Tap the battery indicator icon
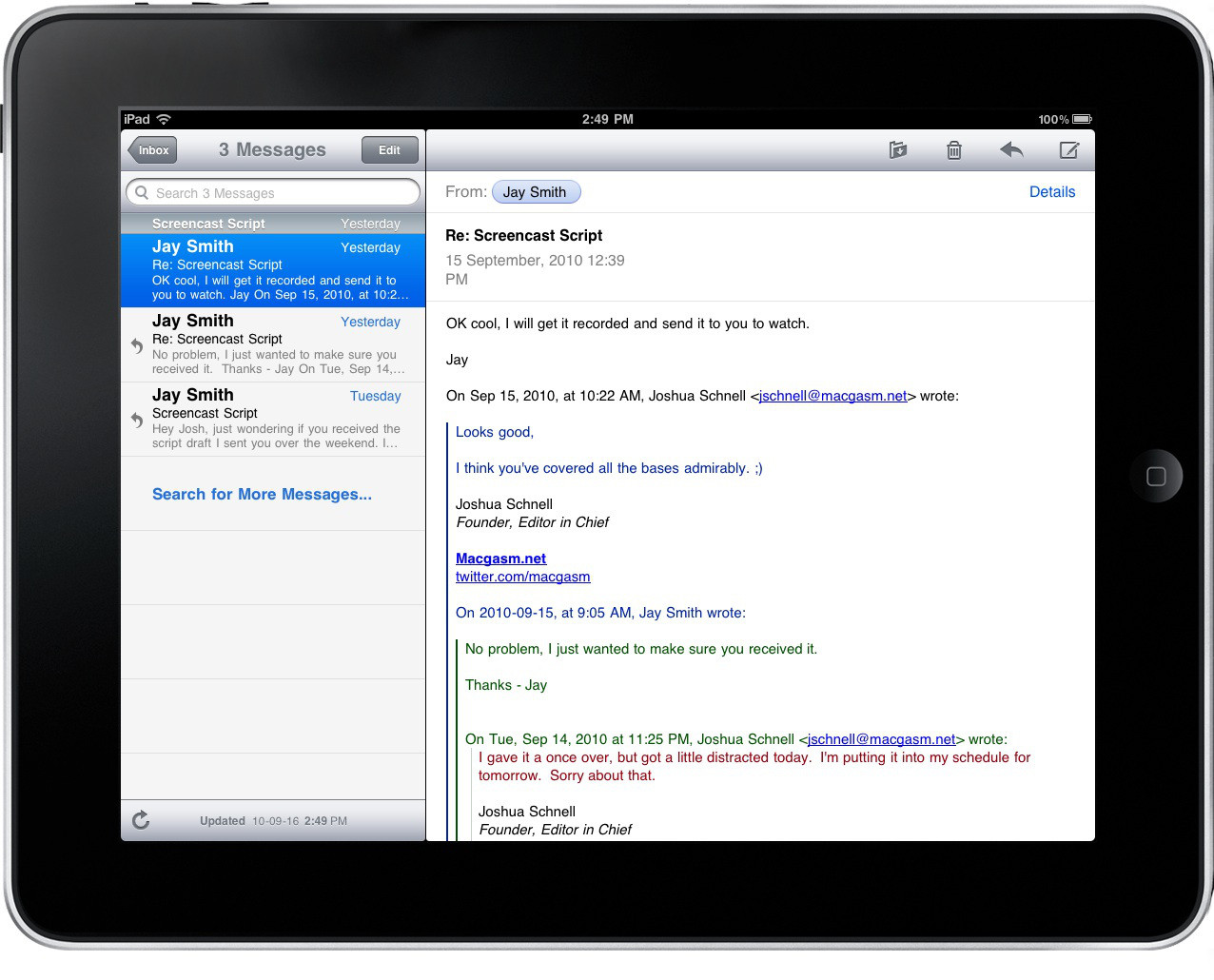The width and height of the screenshot is (1214, 980). pos(1082,119)
